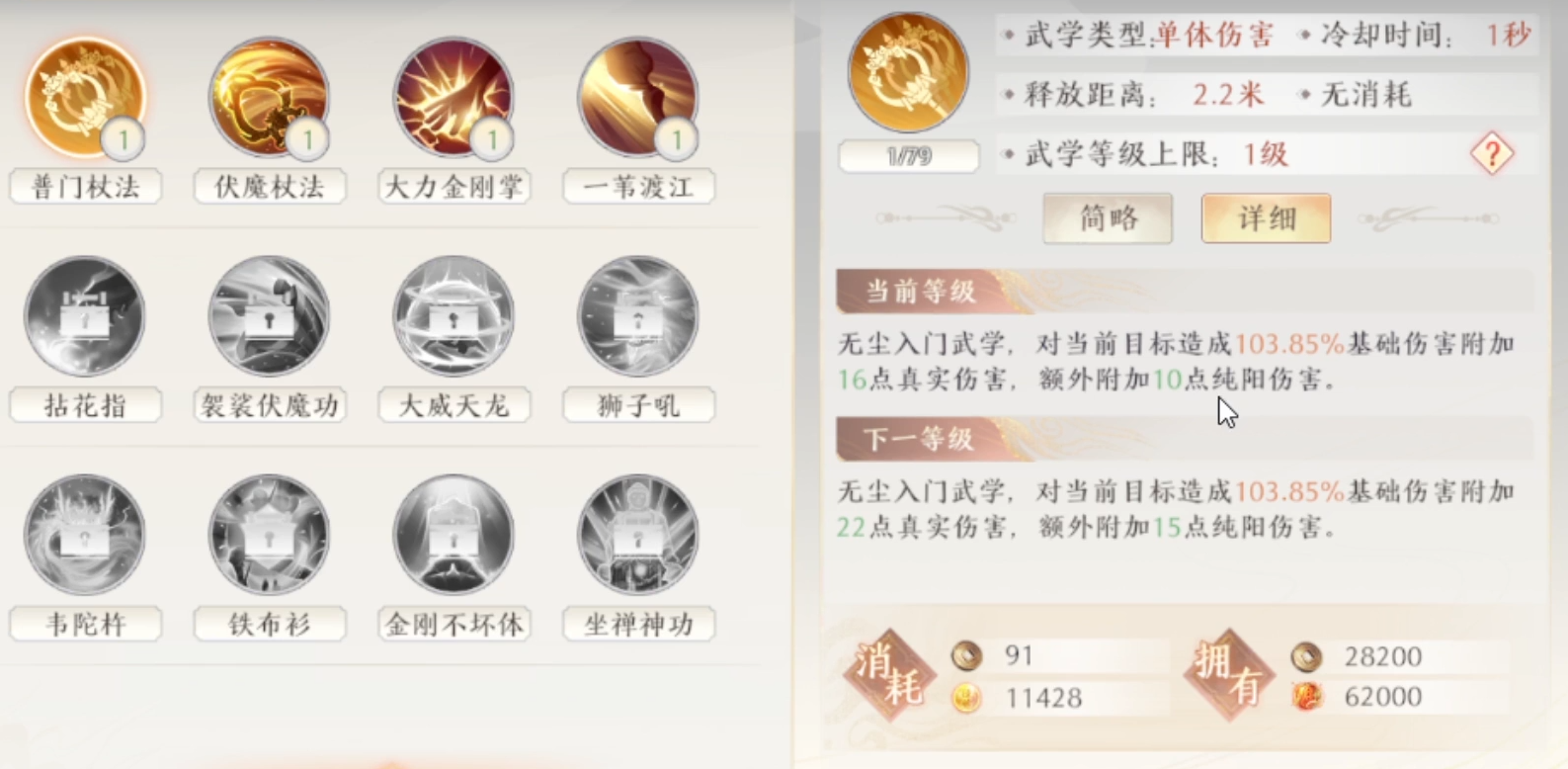Click the locked 坐禅神功 skill icon
This screenshot has height=769, width=1568.
click(x=638, y=535)
